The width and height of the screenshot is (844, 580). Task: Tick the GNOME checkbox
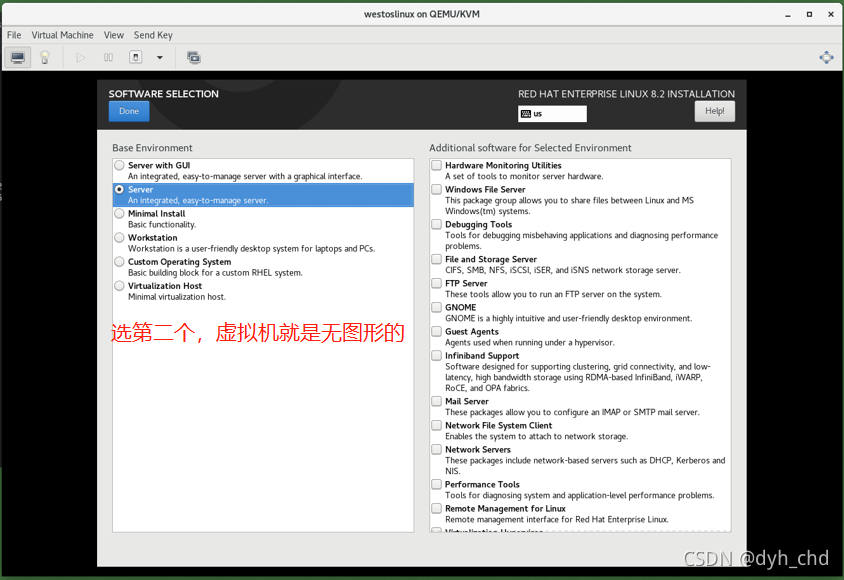[x=437, y=307]
